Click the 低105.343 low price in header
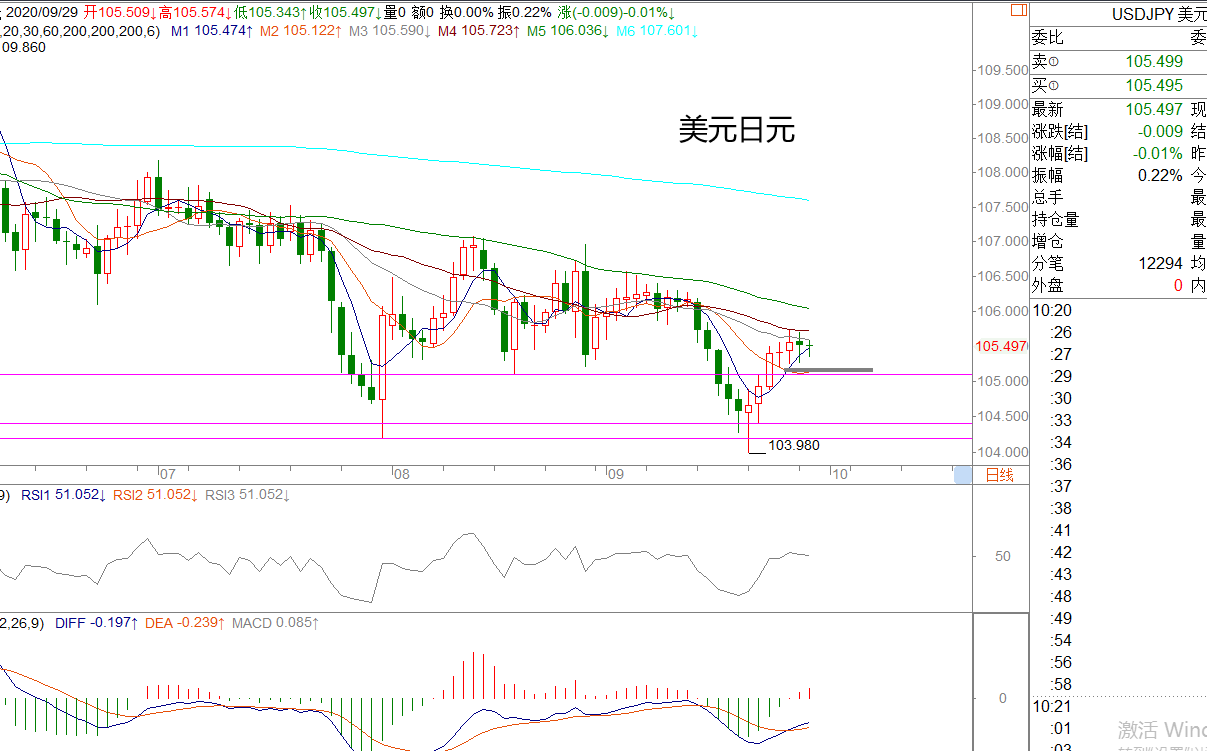This screenshot has height=751, width=1207. pyautogui.click(x=272, y=12)
